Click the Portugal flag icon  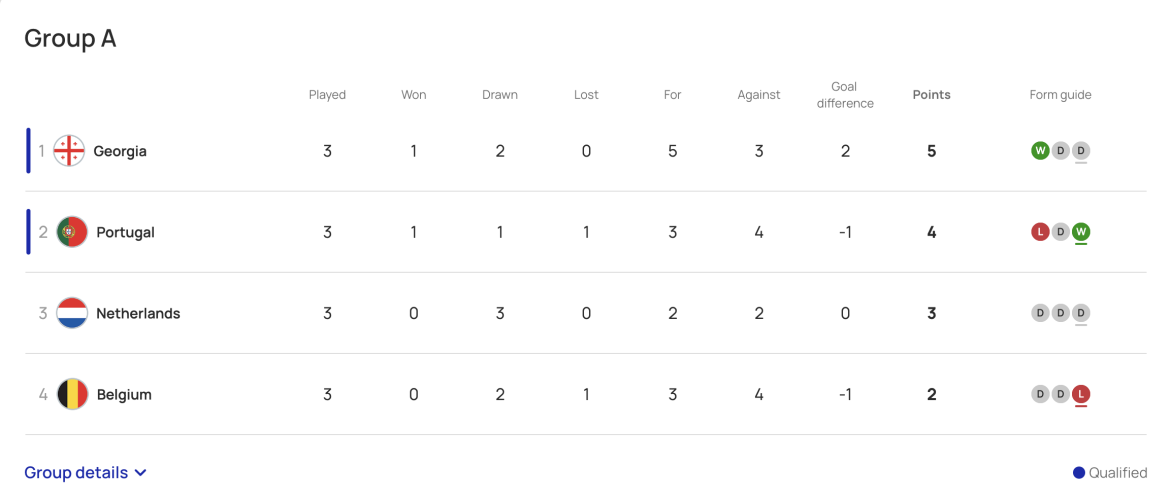(x=72, y=232)
